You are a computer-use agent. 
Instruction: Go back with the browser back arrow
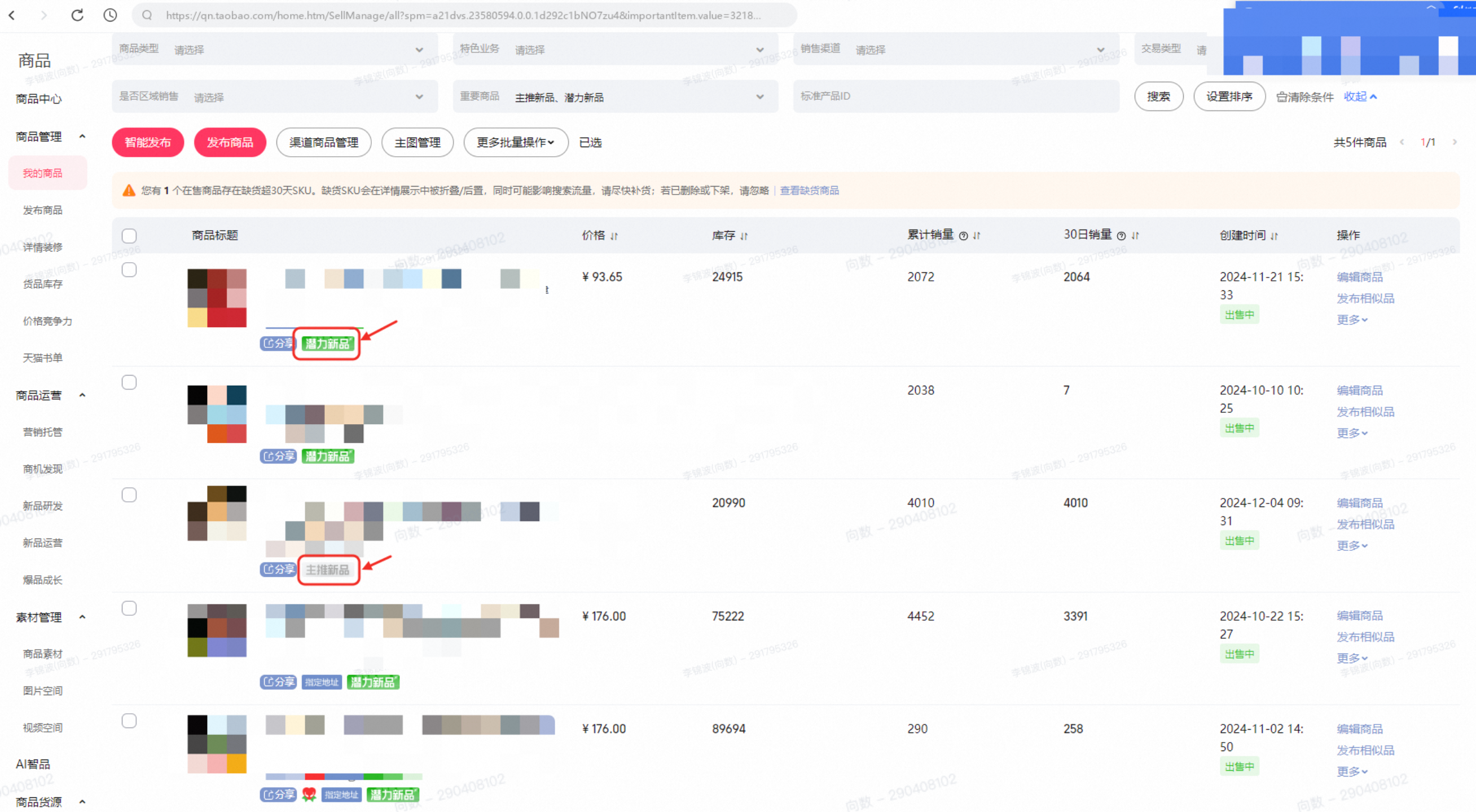click(12, 15)
